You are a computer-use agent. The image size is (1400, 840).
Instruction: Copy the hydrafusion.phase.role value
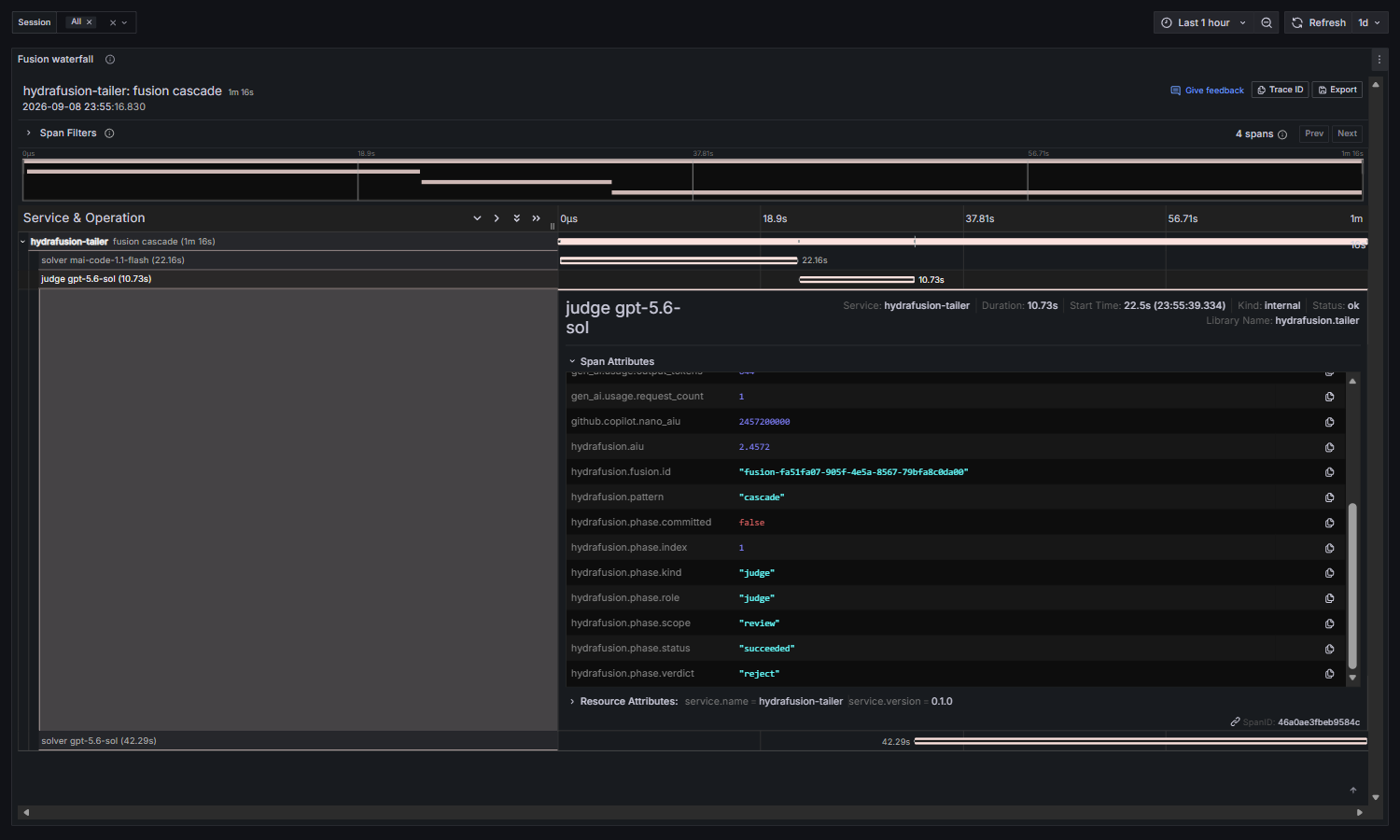pos(1329,598)
